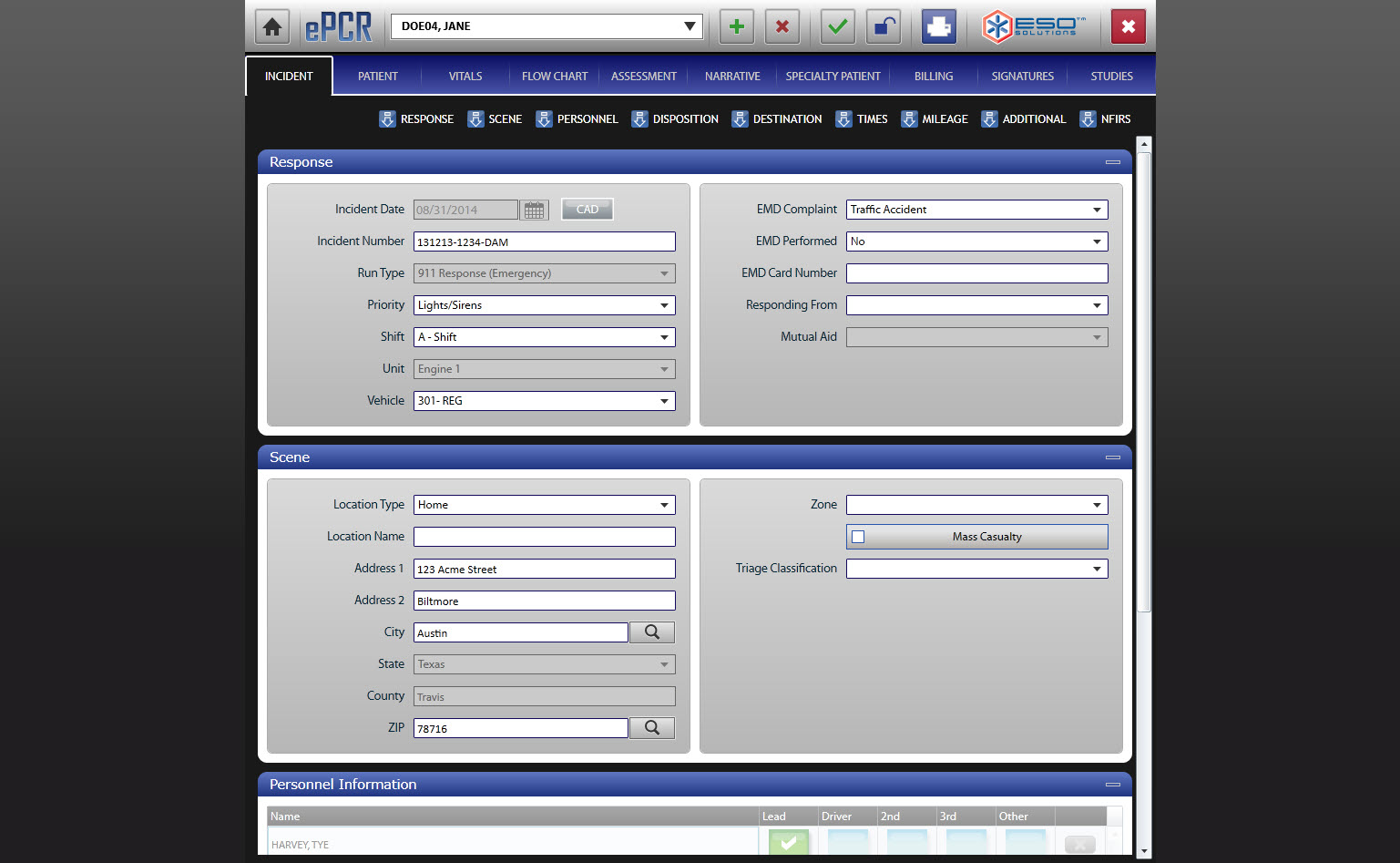Screen dimensions: 1400x863
Task: Click the page scrollbar up arrow
Action: click(1144, 144)
